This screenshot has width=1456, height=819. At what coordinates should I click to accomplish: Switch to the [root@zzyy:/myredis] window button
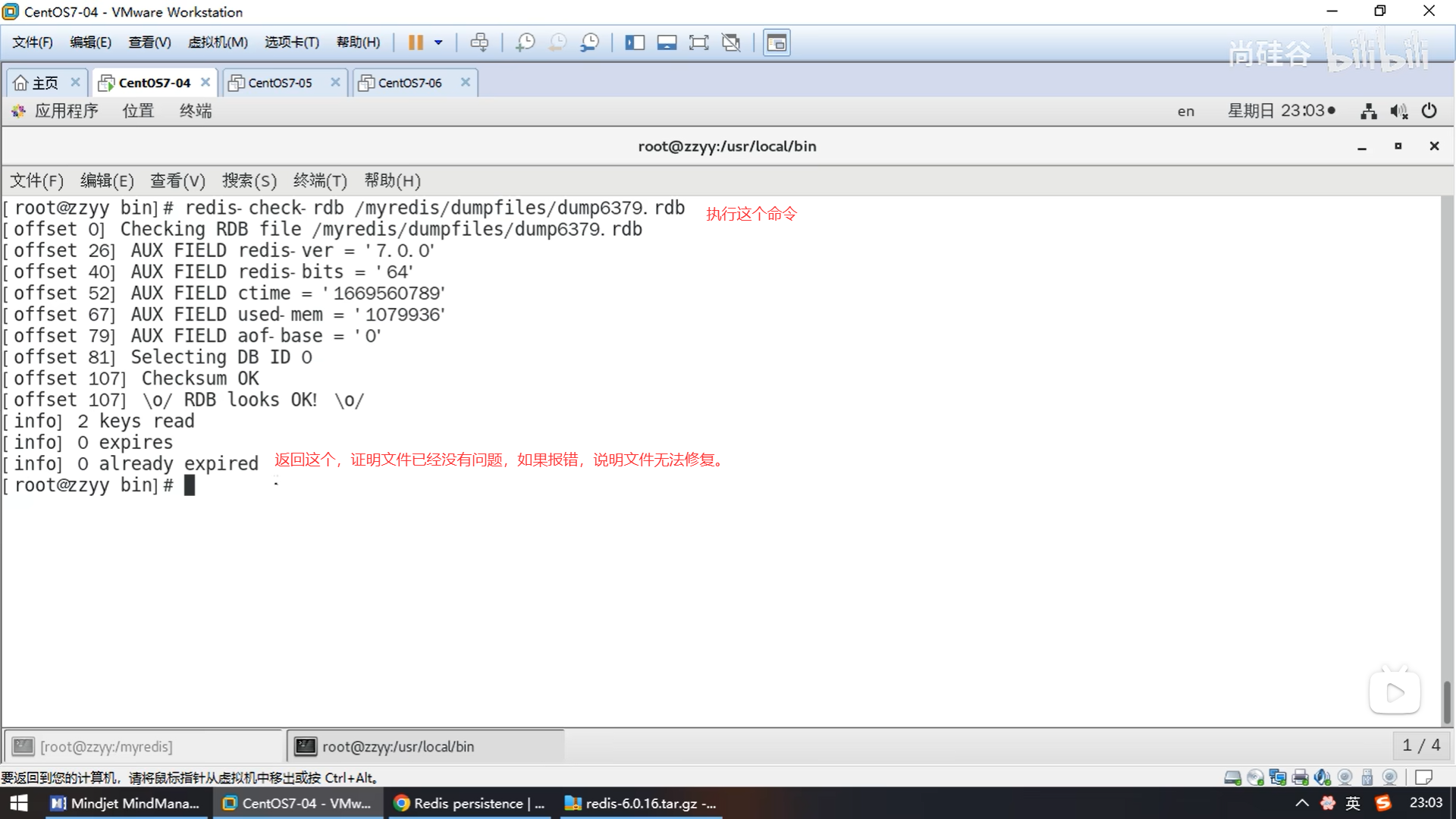[144, 746]
